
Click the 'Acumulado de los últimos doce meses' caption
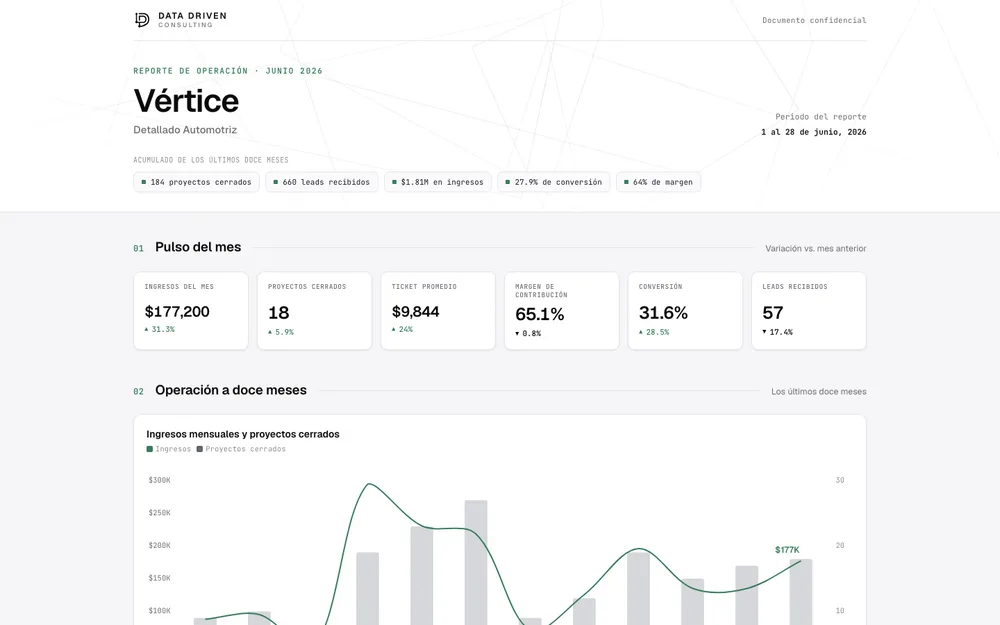point(211,160)
